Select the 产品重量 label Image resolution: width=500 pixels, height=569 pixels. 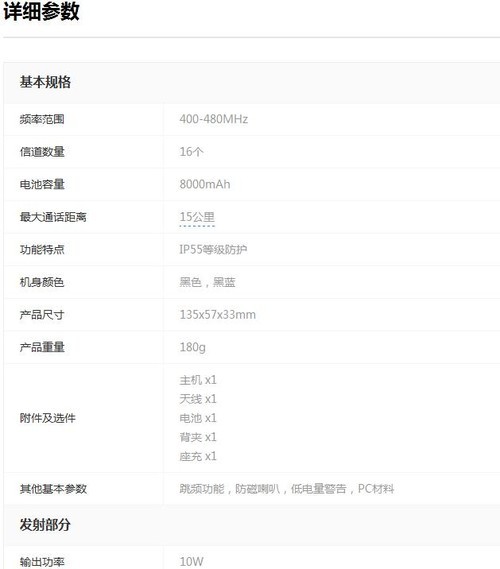tap(42, 347)
